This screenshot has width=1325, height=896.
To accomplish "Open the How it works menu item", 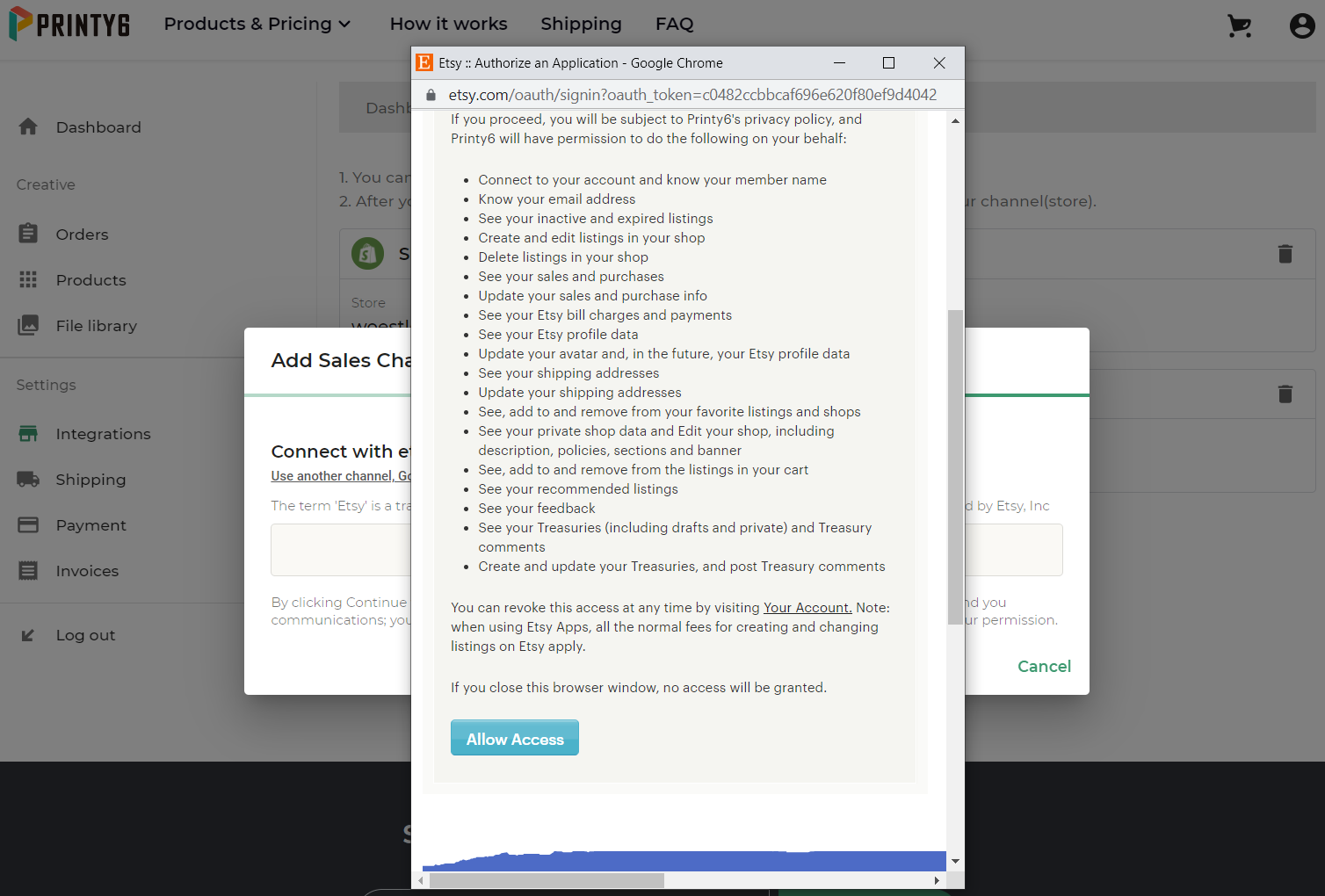I will [448, 24].
